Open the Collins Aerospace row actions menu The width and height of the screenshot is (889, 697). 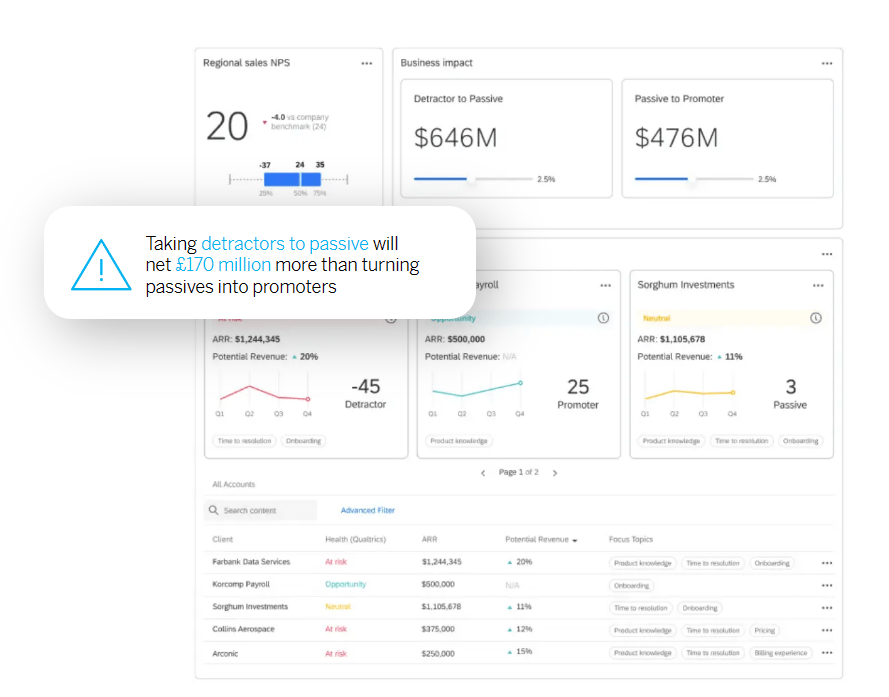827,630
